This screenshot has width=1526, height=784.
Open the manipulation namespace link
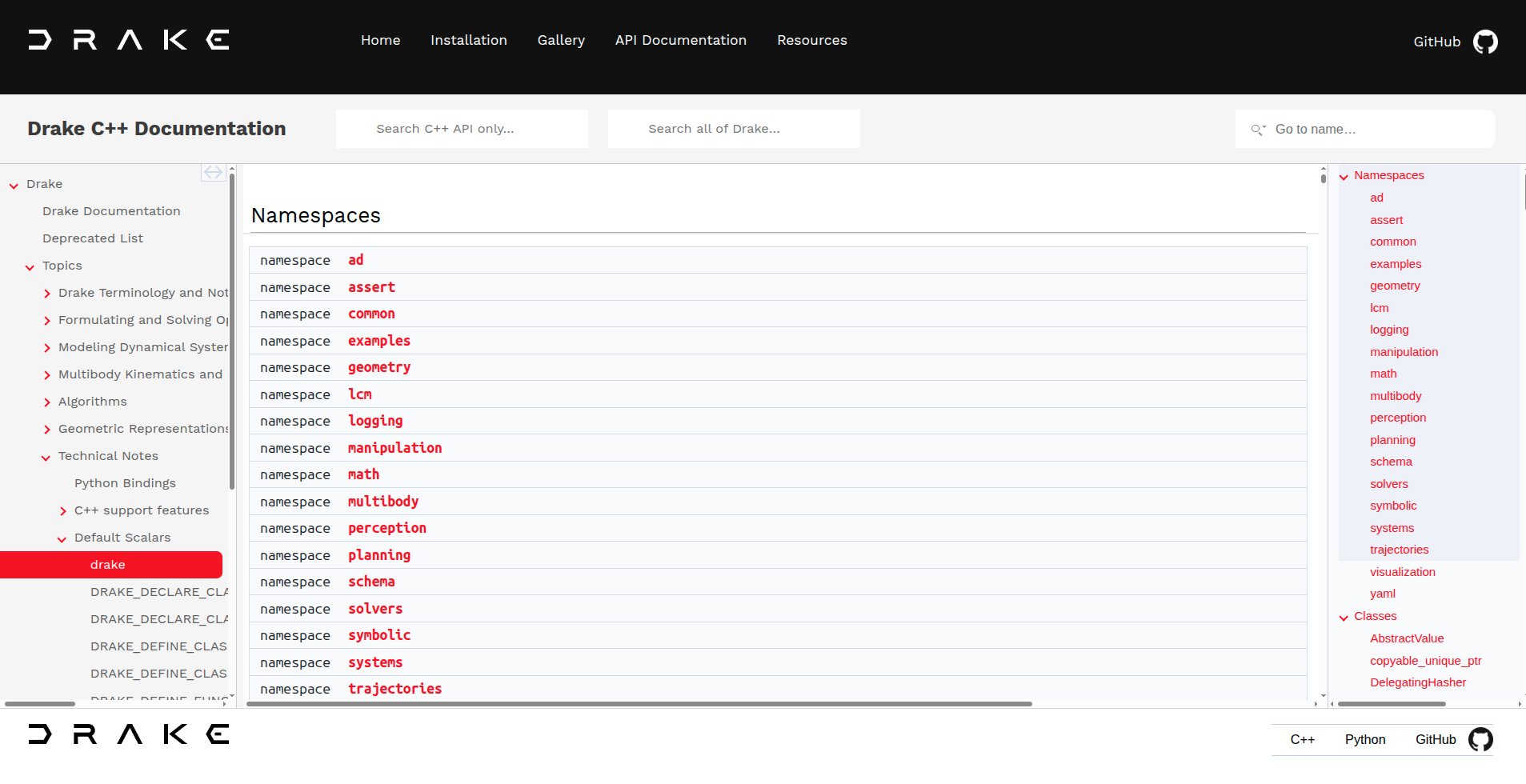[395, 448]
